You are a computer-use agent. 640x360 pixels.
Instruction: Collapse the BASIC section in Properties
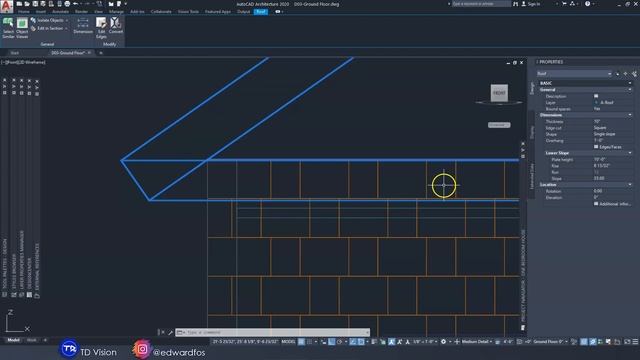(x=630, y=83)
